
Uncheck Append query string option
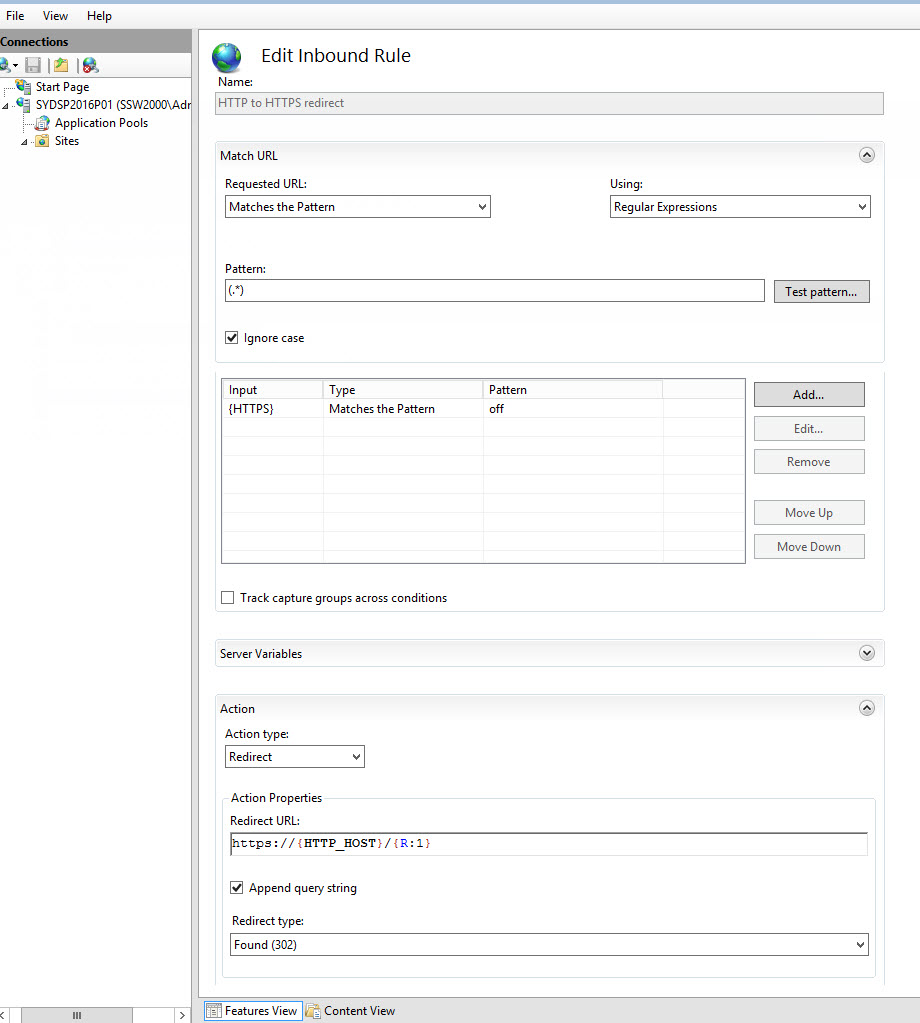tap(237, 888)
